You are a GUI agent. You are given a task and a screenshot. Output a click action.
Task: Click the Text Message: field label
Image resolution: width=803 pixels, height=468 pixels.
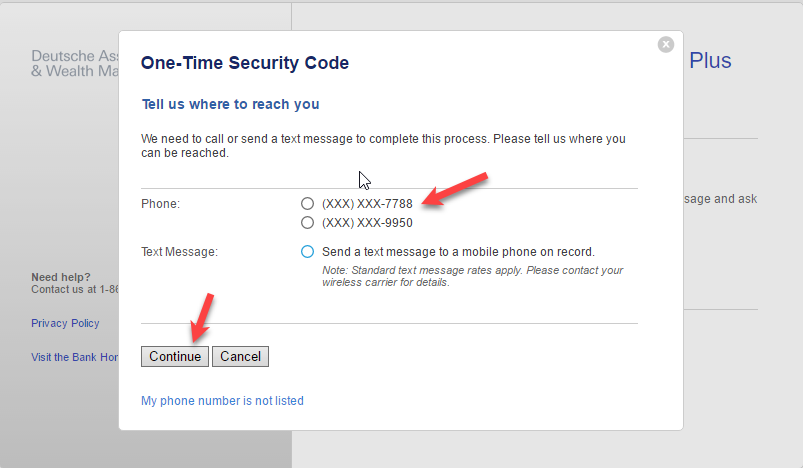pos(179,252)
